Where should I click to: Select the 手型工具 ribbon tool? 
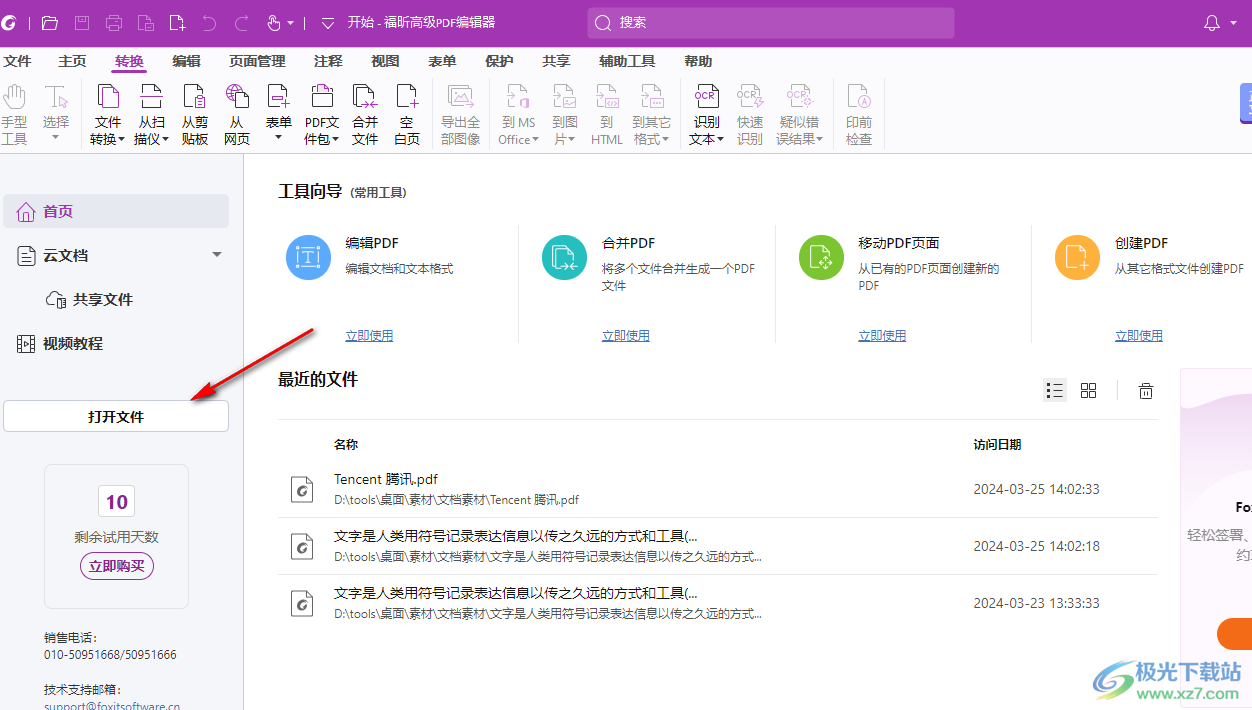point(14,115)
